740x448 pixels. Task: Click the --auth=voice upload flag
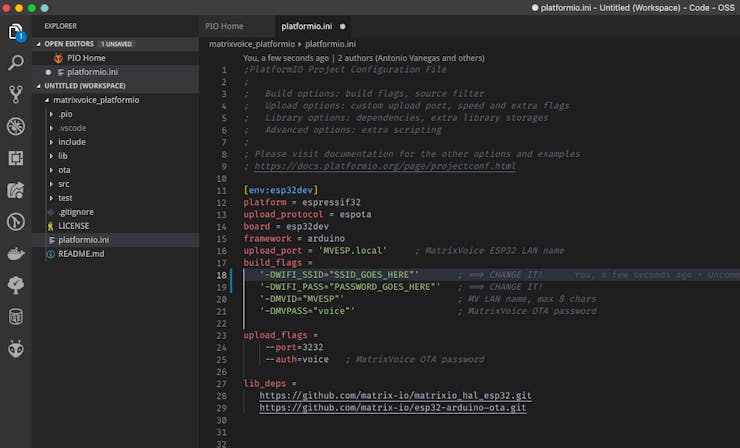pyautogui.click(x=297, y=360)
